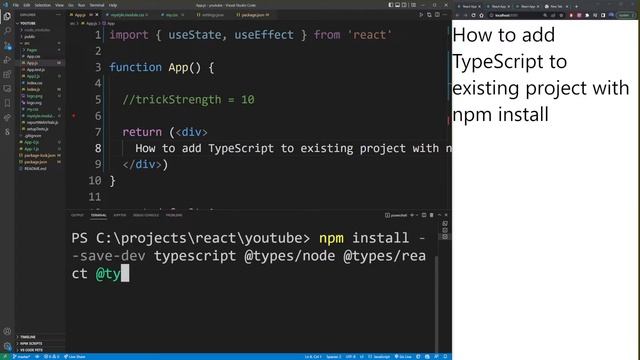Open Run and Debug view
Screen dimensions: 640x360
7,60
